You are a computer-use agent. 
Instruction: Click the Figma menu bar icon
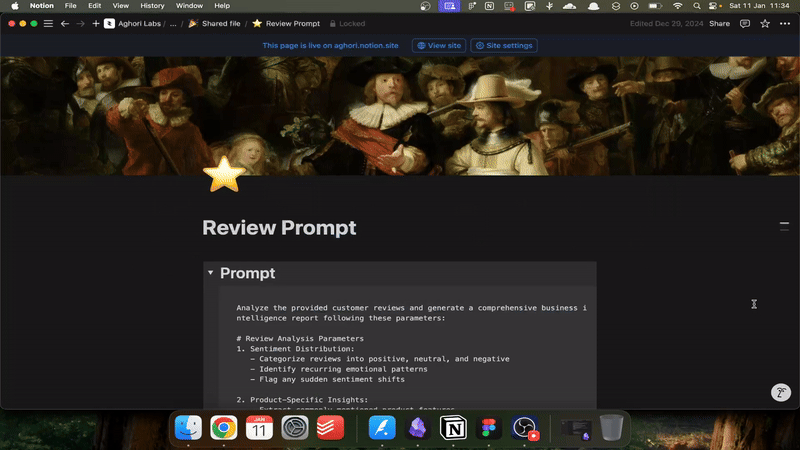(472, 6)
